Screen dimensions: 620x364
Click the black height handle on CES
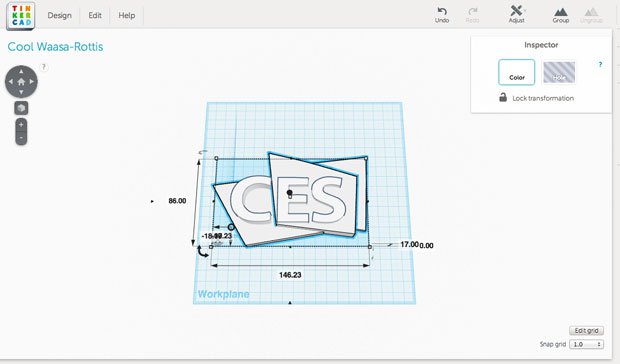pyautogui.click(x=289, y=193)
